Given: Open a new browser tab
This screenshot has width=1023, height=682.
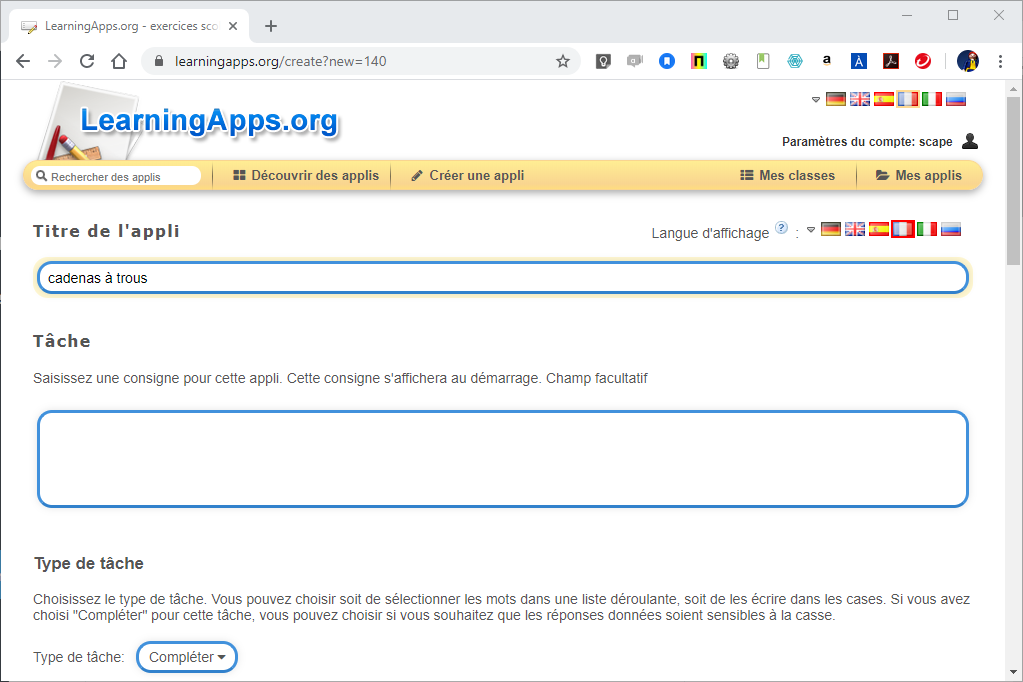Looking at the screenshot, I should tap(271, 26).
